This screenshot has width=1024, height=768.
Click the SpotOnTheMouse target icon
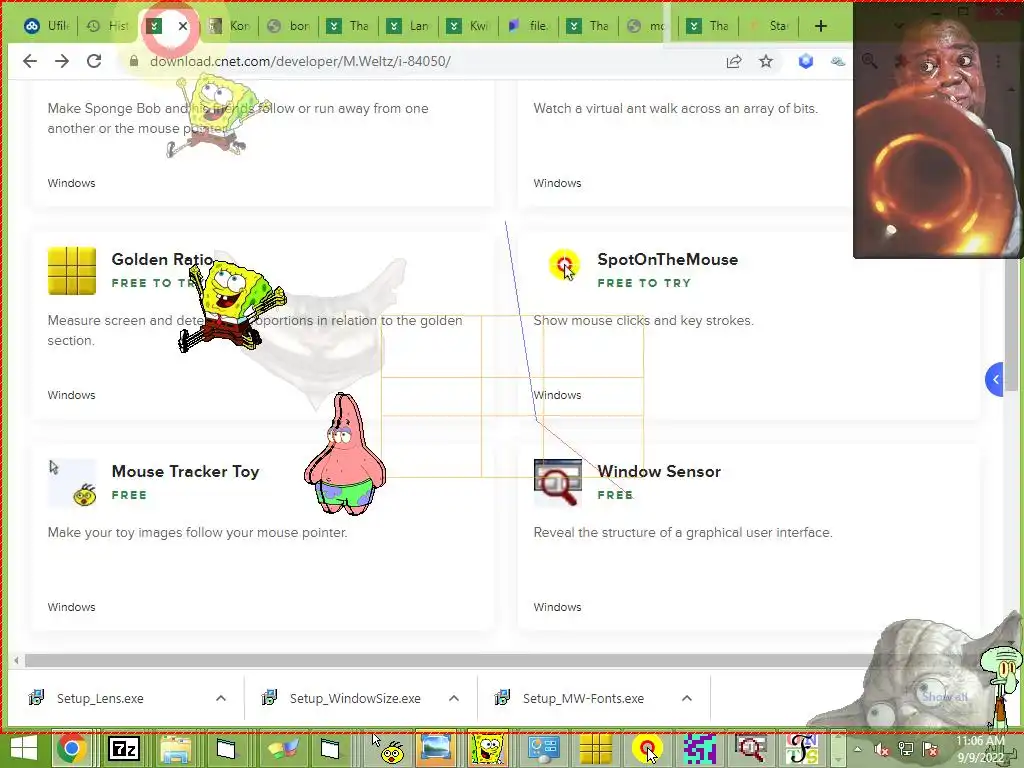(564, 264)
